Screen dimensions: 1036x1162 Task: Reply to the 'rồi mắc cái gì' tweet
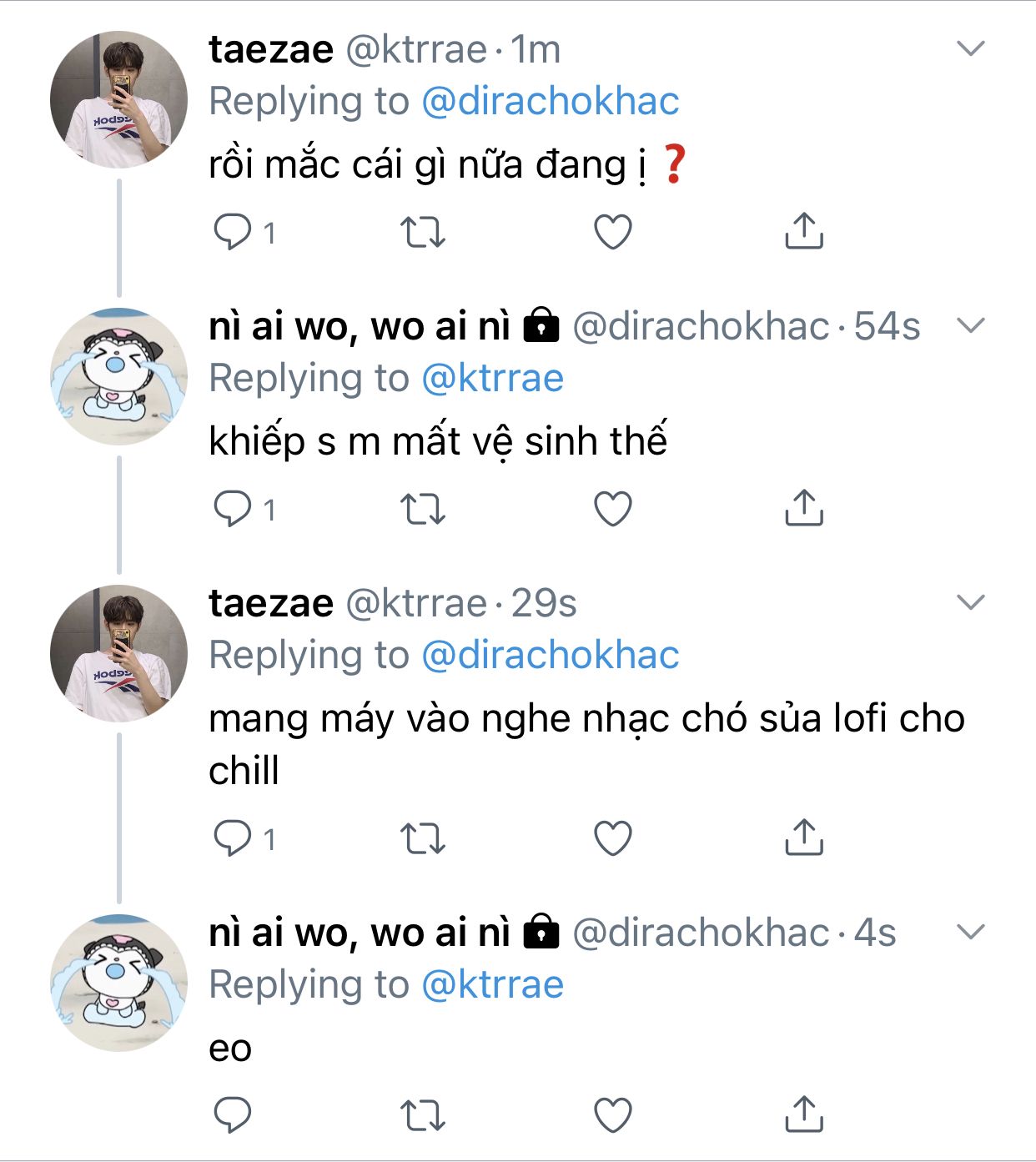coord(233,232)
